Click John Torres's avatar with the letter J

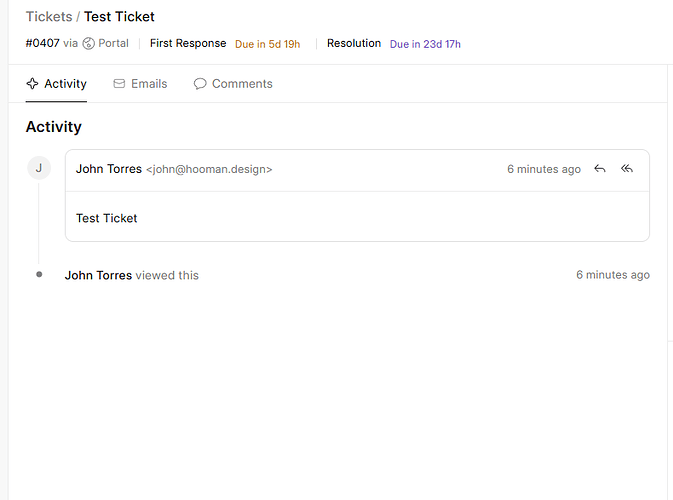coord(39,168)
